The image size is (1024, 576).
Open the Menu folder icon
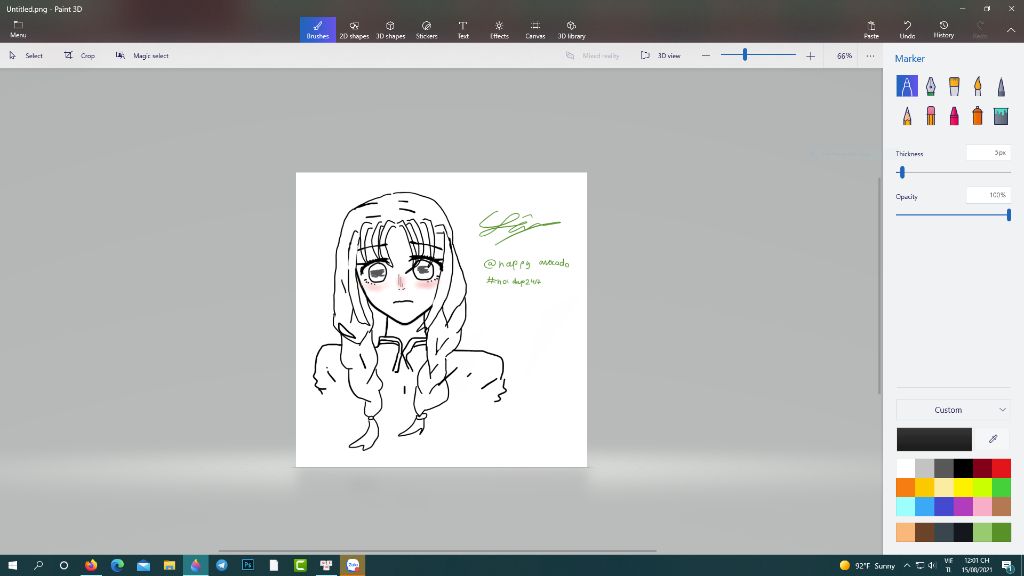pyautogui.click(x=18, y=29)
